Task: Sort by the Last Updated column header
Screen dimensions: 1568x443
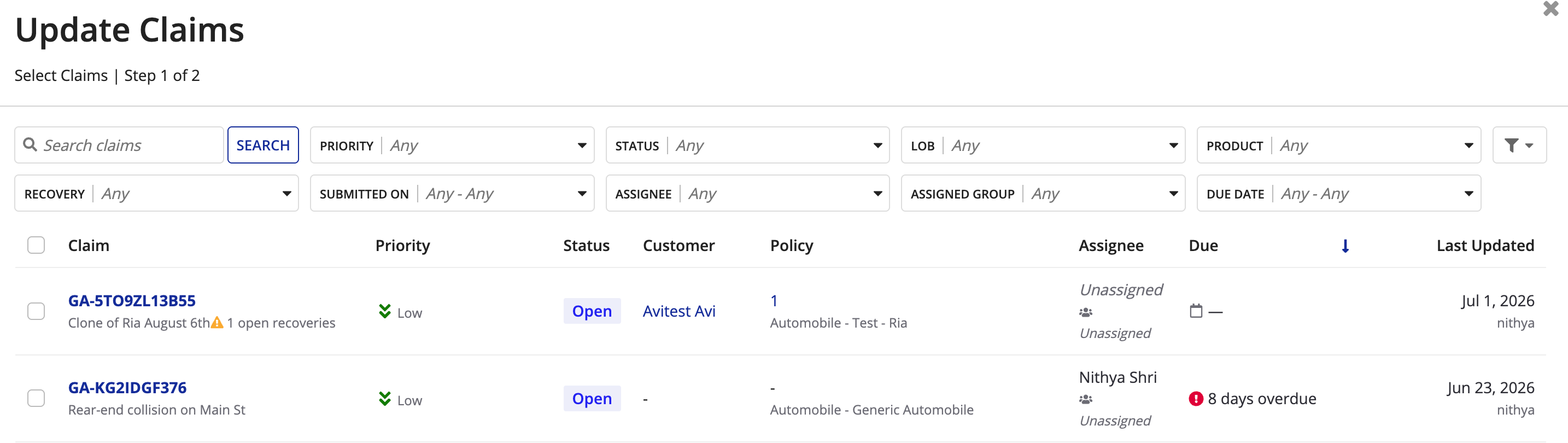Action: coord(1485,245)
